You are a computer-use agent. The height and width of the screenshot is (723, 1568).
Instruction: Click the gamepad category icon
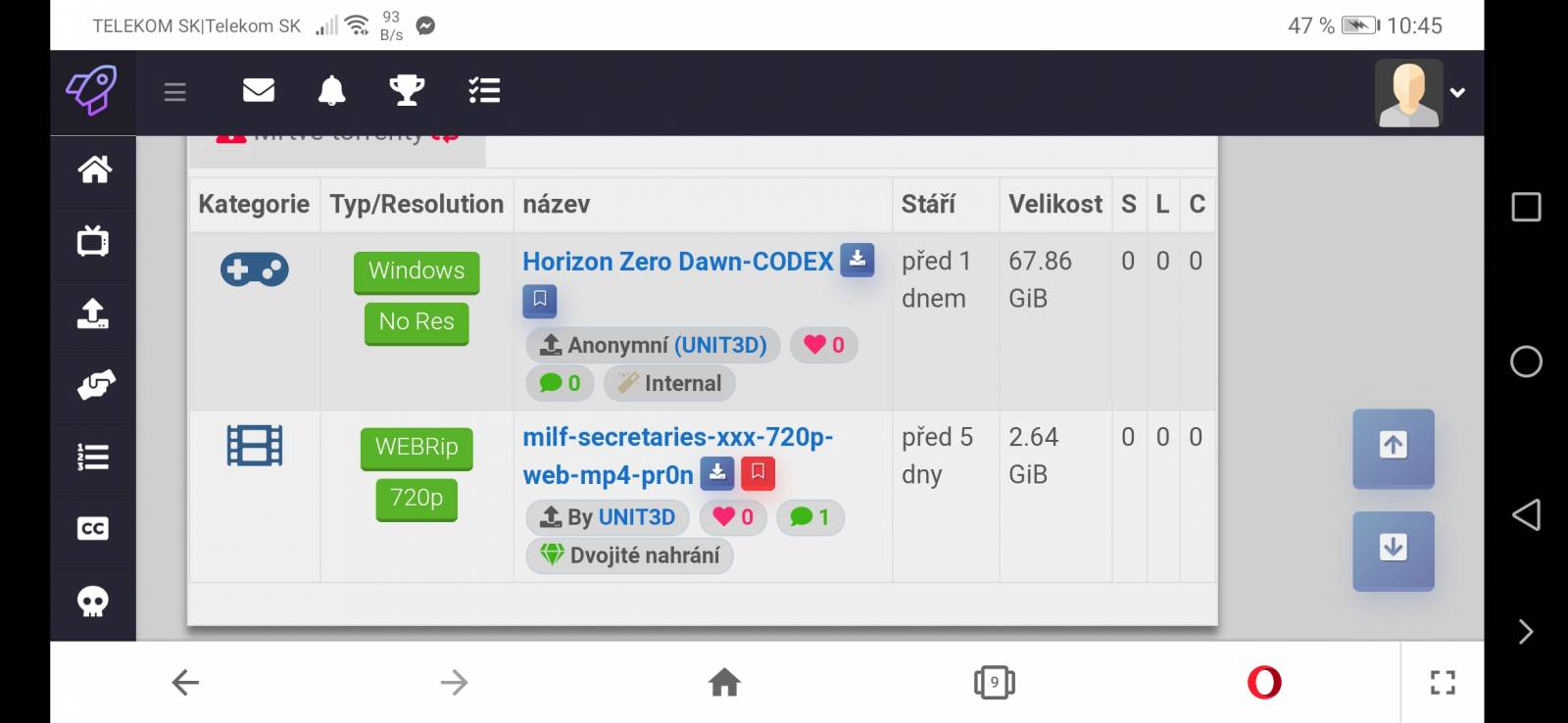[255, 269]
